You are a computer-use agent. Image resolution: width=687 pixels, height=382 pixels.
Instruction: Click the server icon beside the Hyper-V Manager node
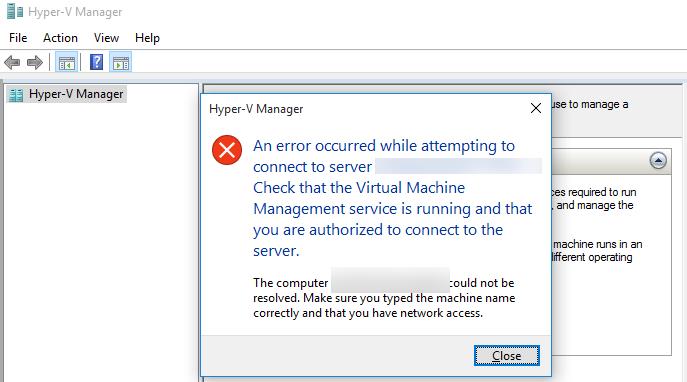pos(16,95)
